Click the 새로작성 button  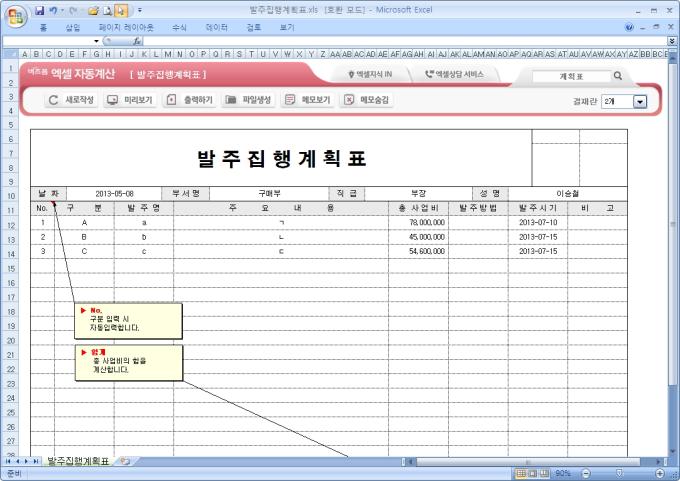tap(70, 100)
